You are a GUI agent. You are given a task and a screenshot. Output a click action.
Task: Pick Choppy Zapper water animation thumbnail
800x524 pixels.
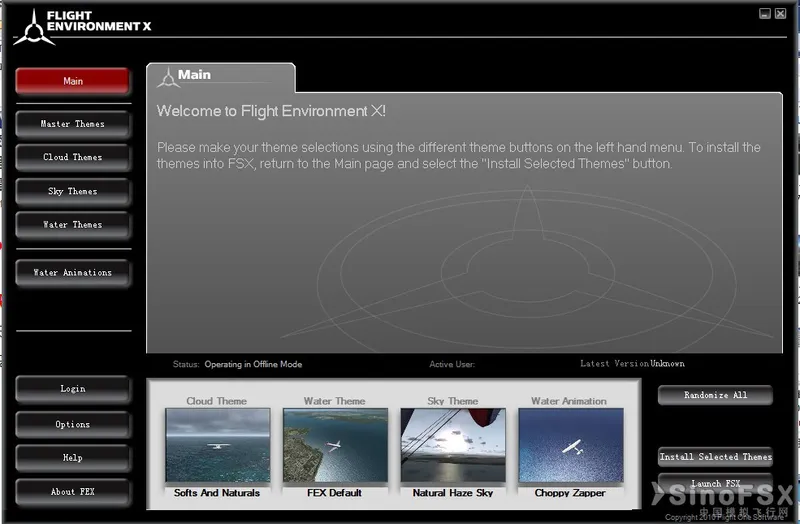[x=570, y=446]
